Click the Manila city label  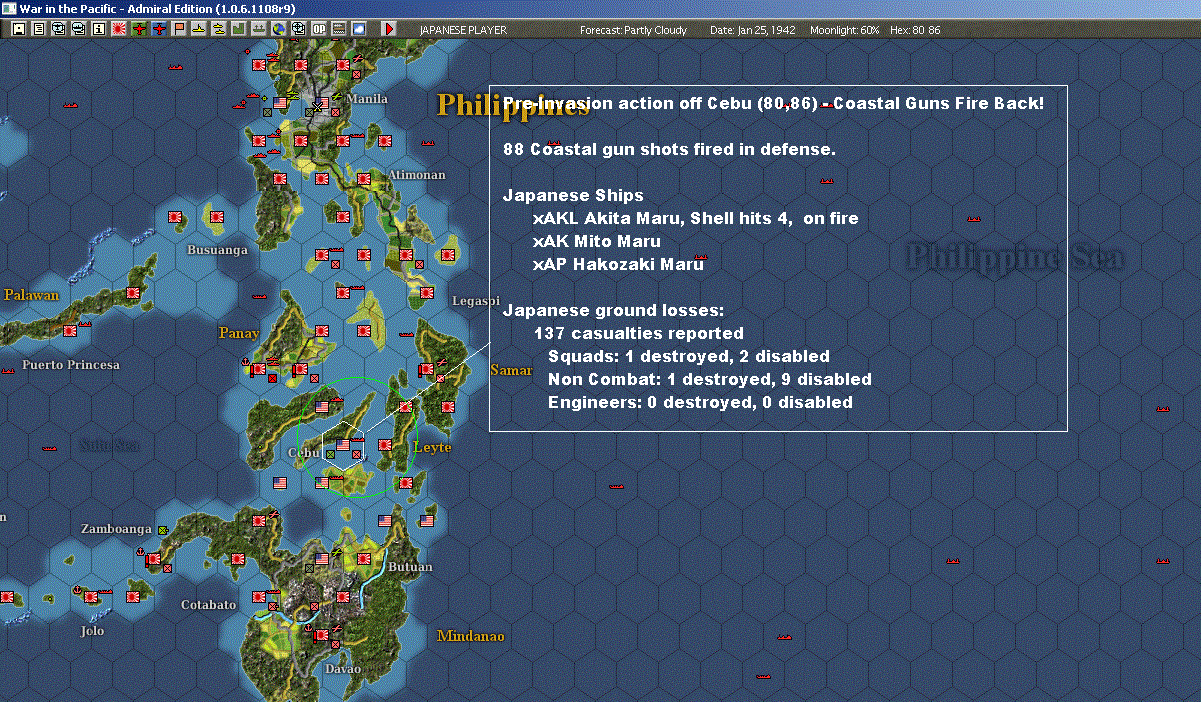click(x=368, y=99)
